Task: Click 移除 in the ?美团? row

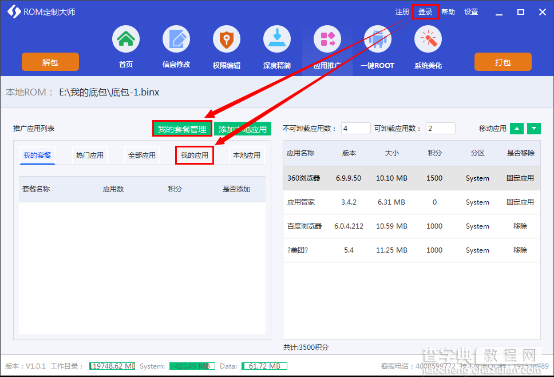Action: coord(520,250)
